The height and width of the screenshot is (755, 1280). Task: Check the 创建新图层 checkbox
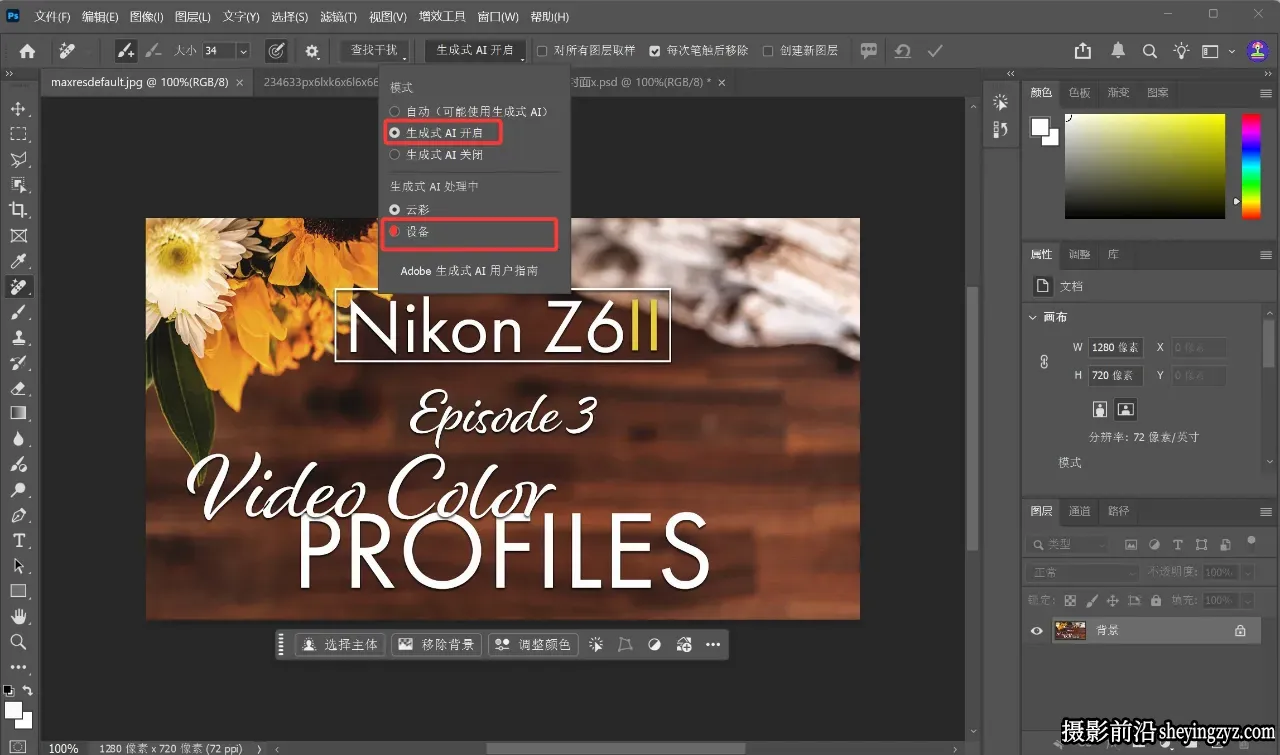[x=768, y=51]
